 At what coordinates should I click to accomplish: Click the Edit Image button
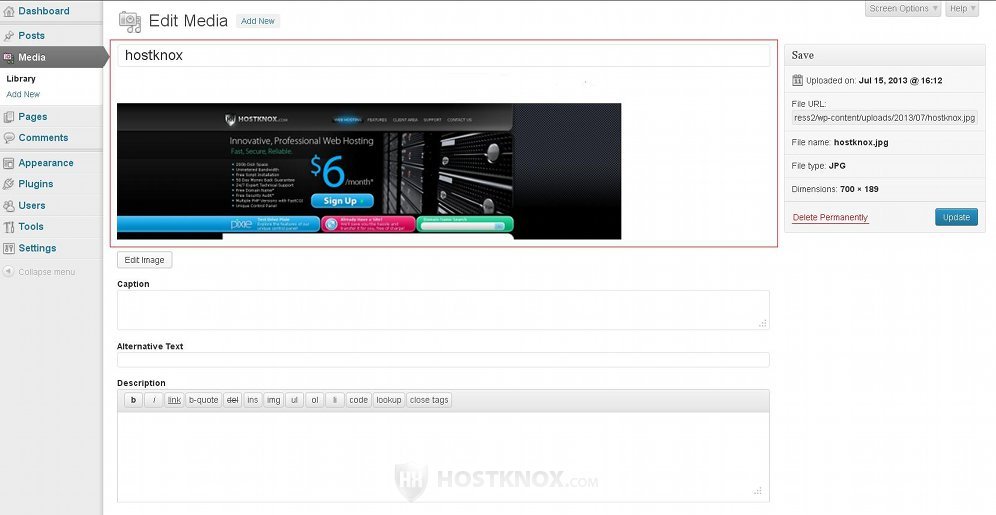click(144, 260)
